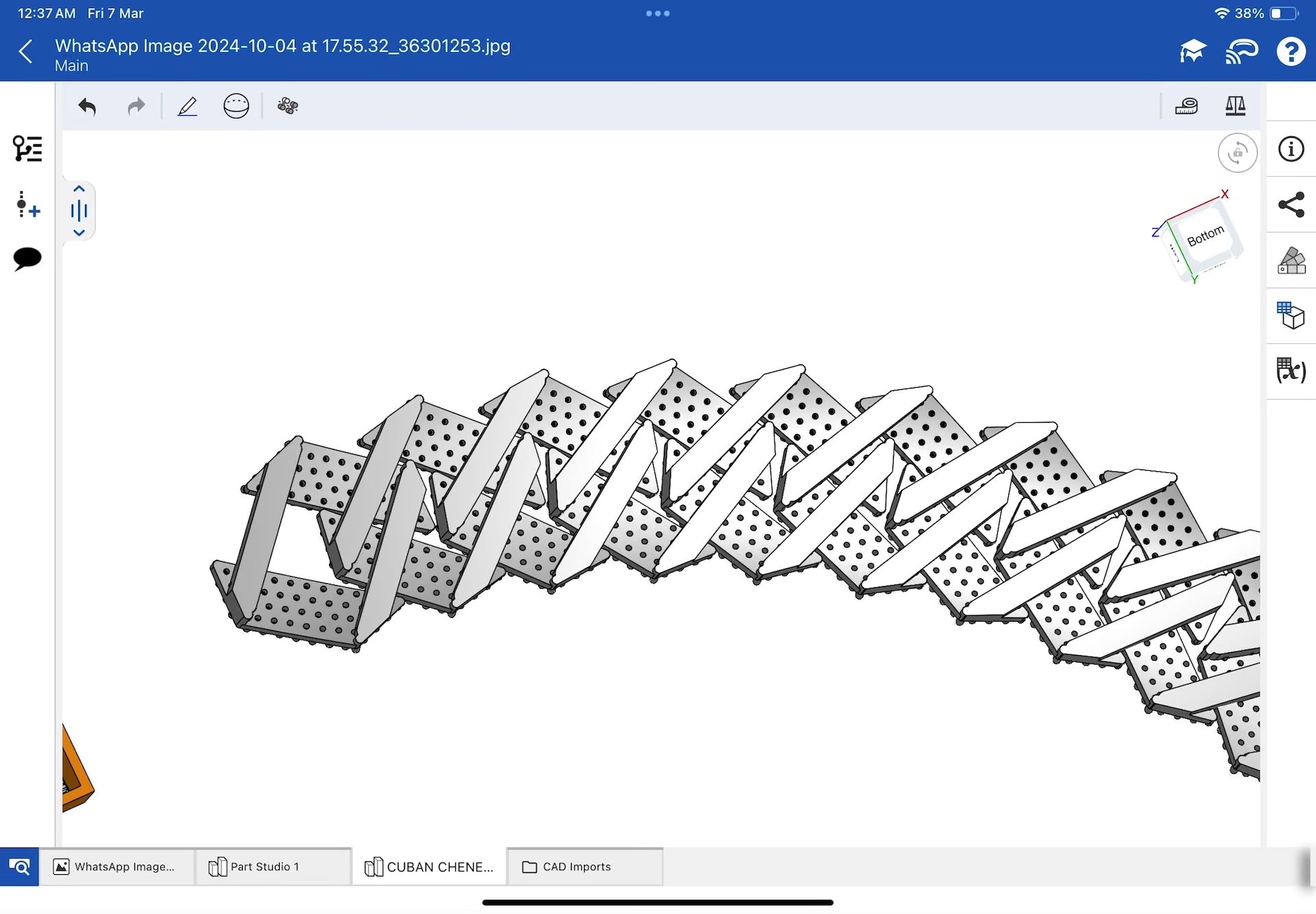Open the help question mark button
This screenshot has width=1316, height=914.
1291,51
